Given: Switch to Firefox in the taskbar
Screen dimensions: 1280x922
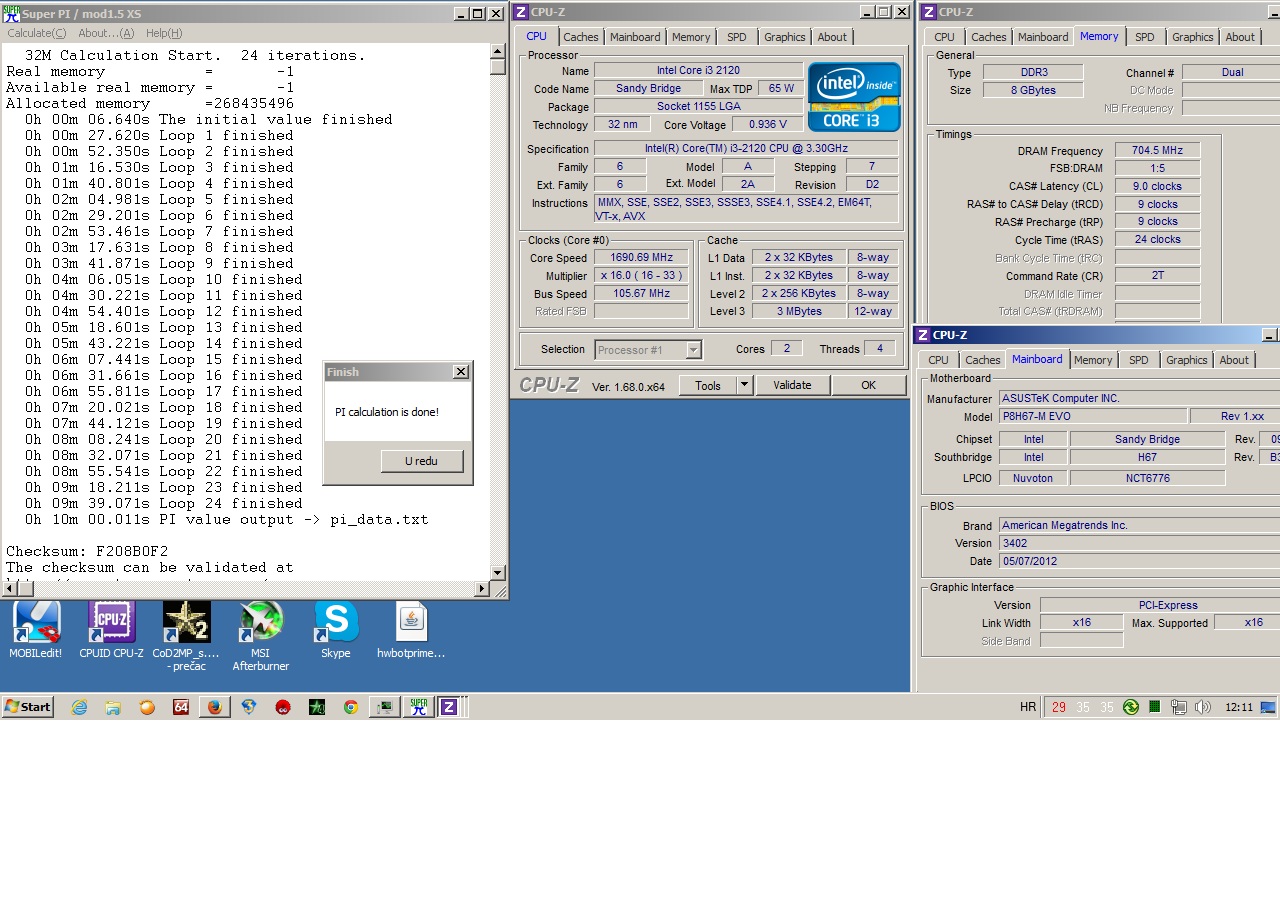Looking at the screenshot, I should tap(215, 707).
